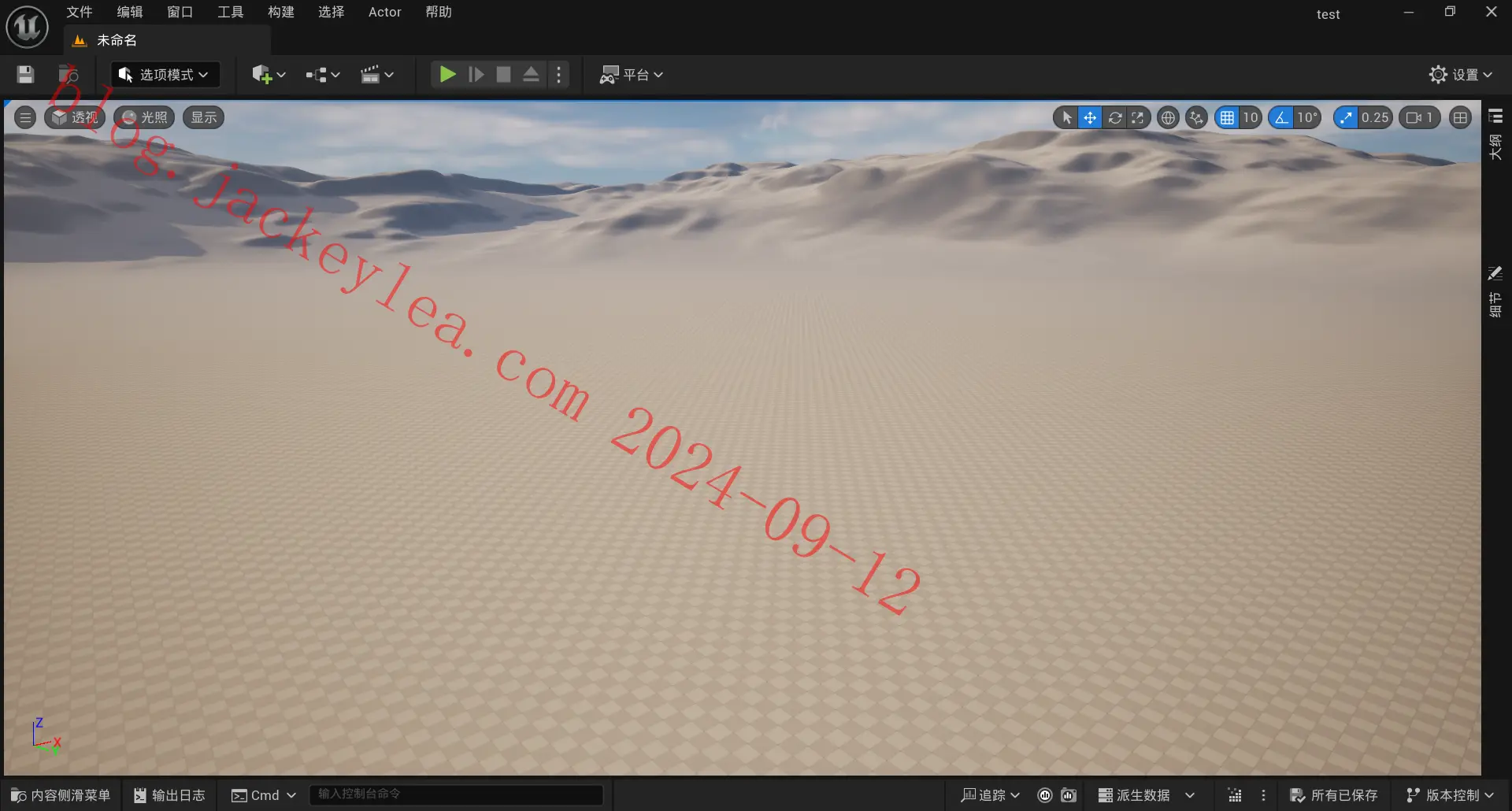Expand the 设置 settings dropdown
1512x811 pixels.
pyautogui.click(x=1461, y=75)
